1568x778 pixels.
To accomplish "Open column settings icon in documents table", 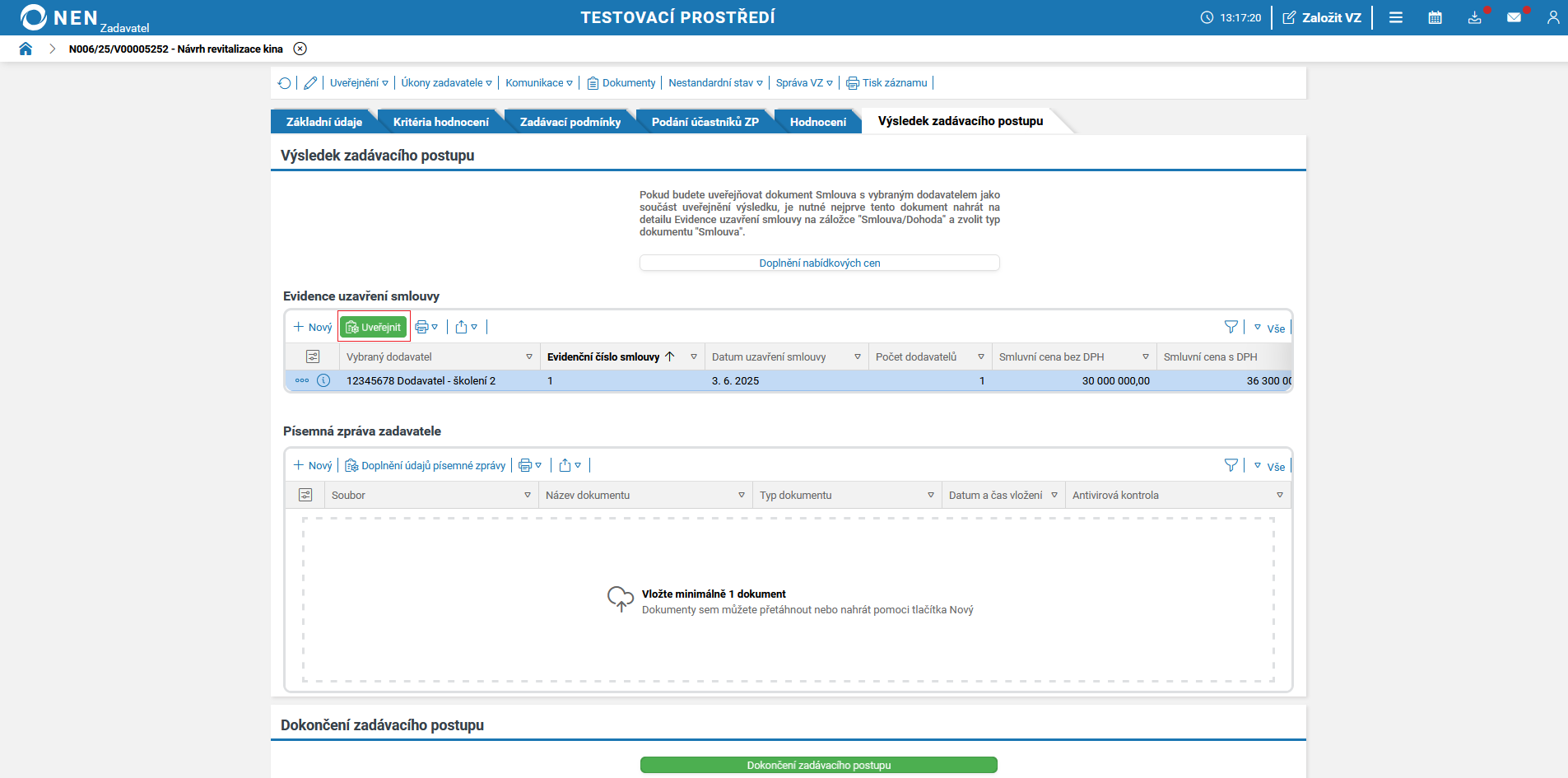I will [305, 495].
